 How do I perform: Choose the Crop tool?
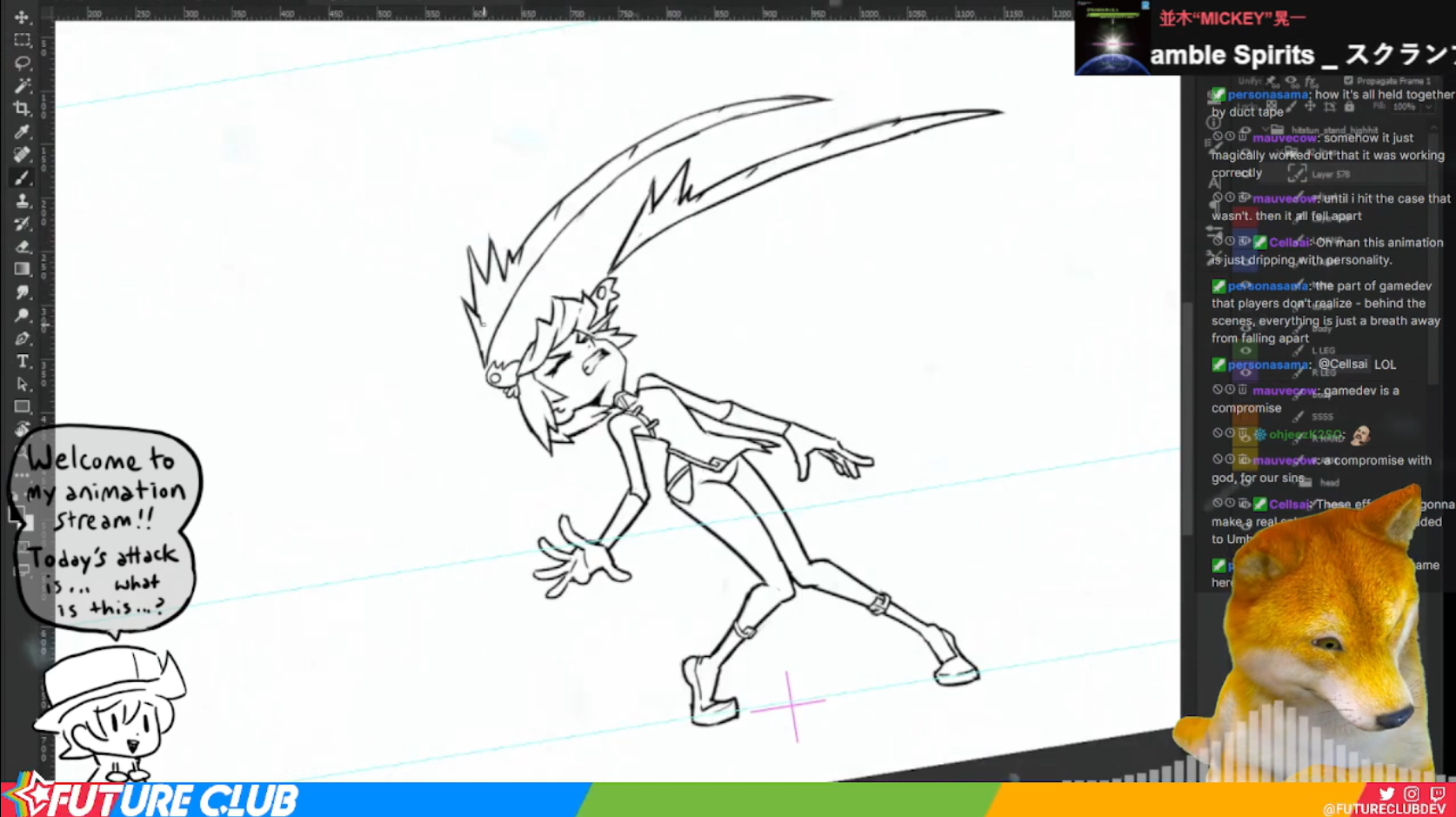[23, 109]
